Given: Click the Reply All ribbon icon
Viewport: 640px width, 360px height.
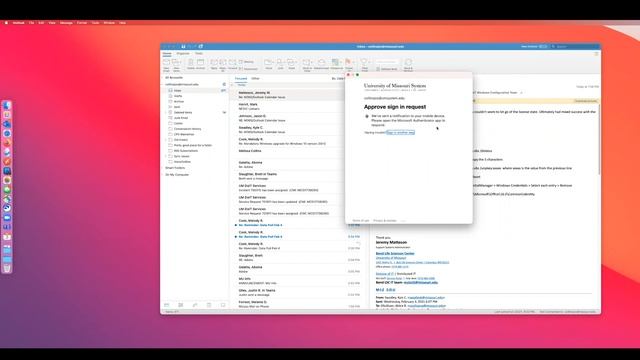Looking at the screenshot, I should 223,64.
